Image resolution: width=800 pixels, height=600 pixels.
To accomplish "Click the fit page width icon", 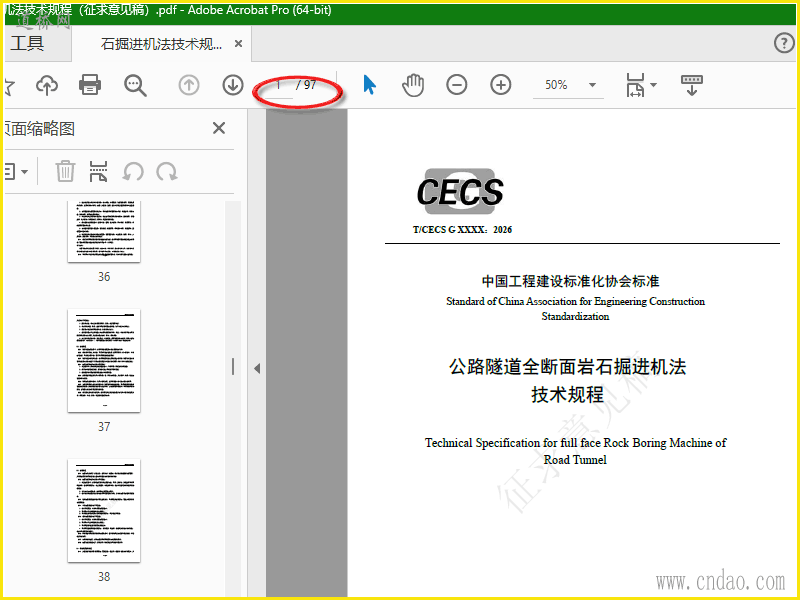I will pyautogui.click(x=635, y=85).
